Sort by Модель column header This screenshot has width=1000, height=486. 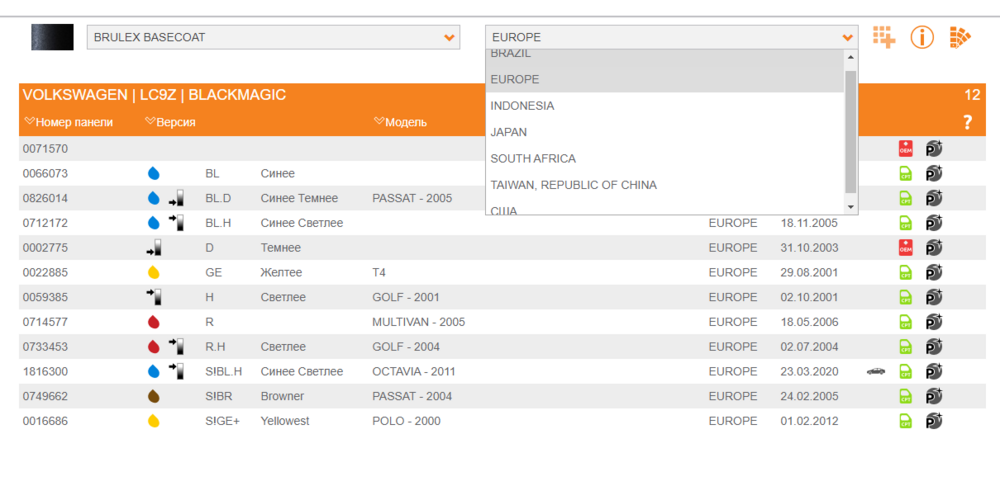tap(401, 122)
